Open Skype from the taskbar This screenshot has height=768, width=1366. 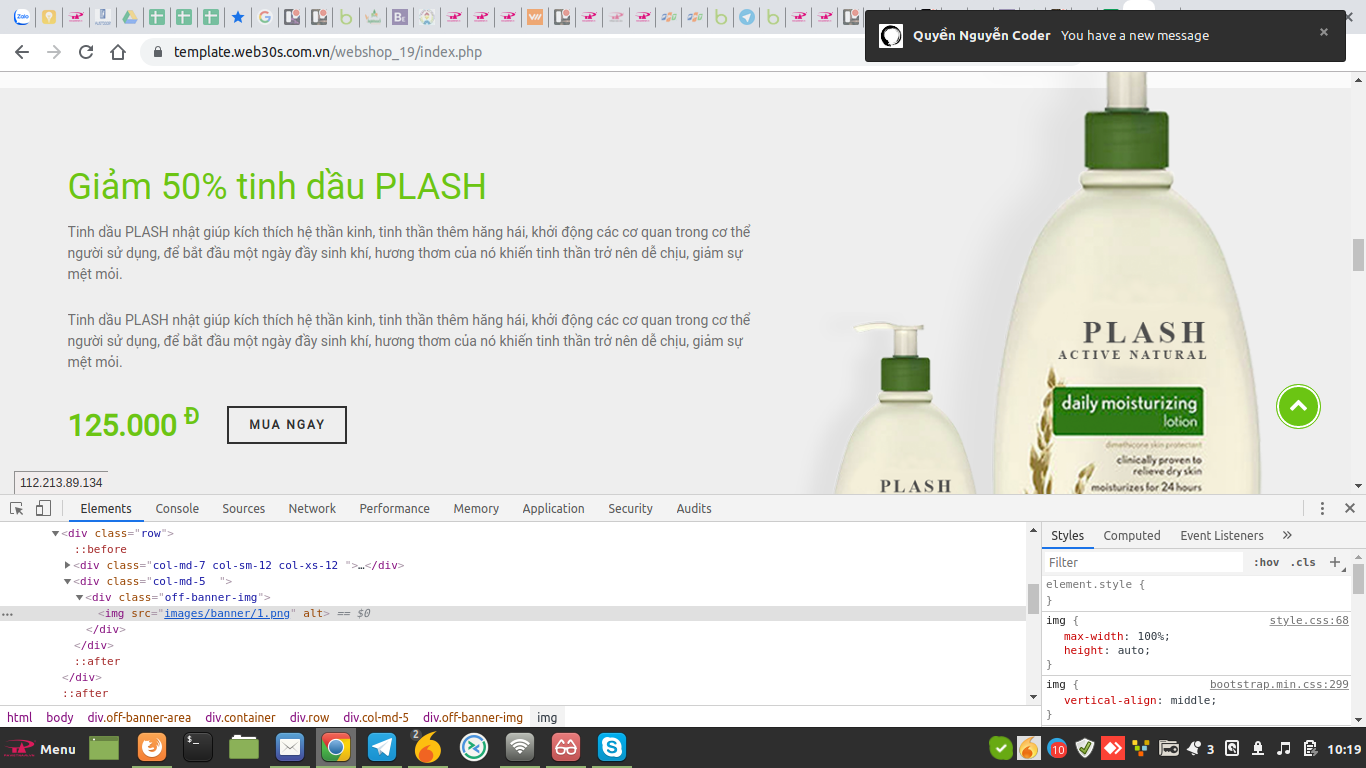pyautogui.click(x=612, y=747)
